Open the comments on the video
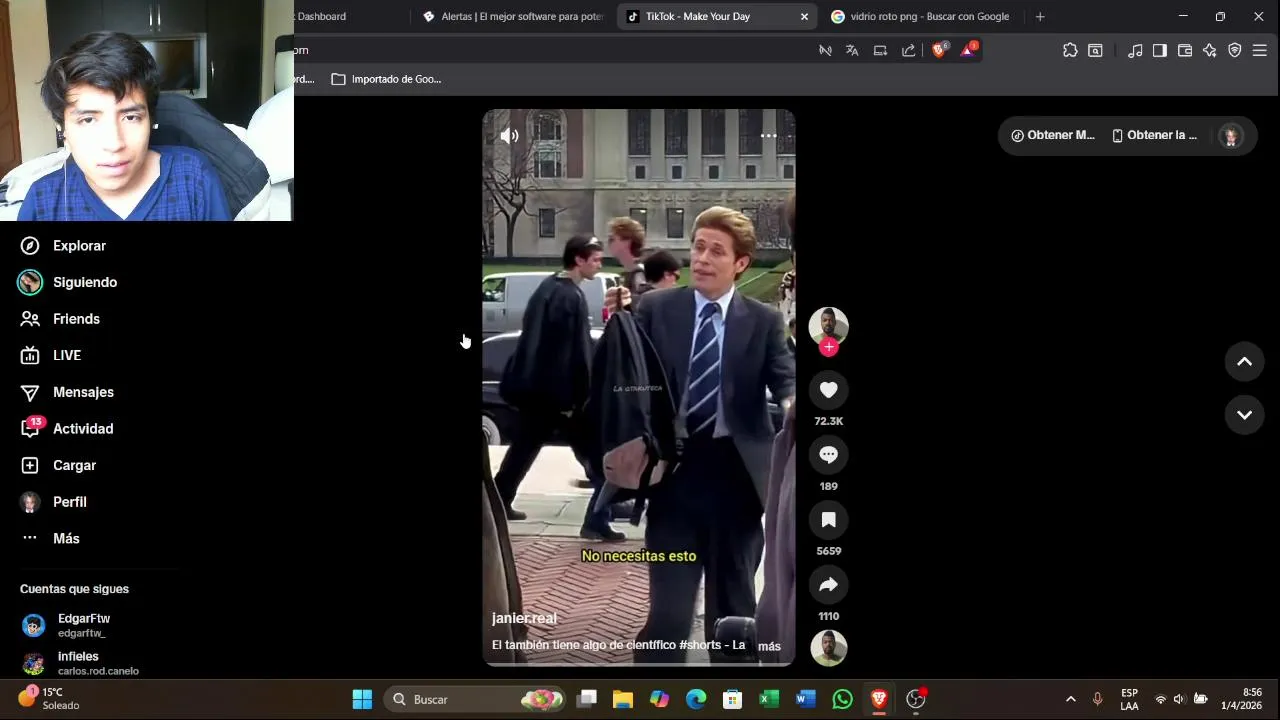 (828, 455)
